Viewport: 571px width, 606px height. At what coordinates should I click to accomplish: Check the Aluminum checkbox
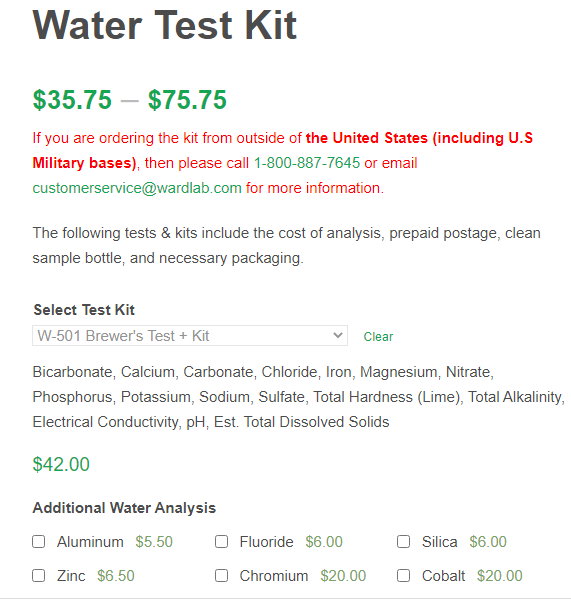coord(39,541)
